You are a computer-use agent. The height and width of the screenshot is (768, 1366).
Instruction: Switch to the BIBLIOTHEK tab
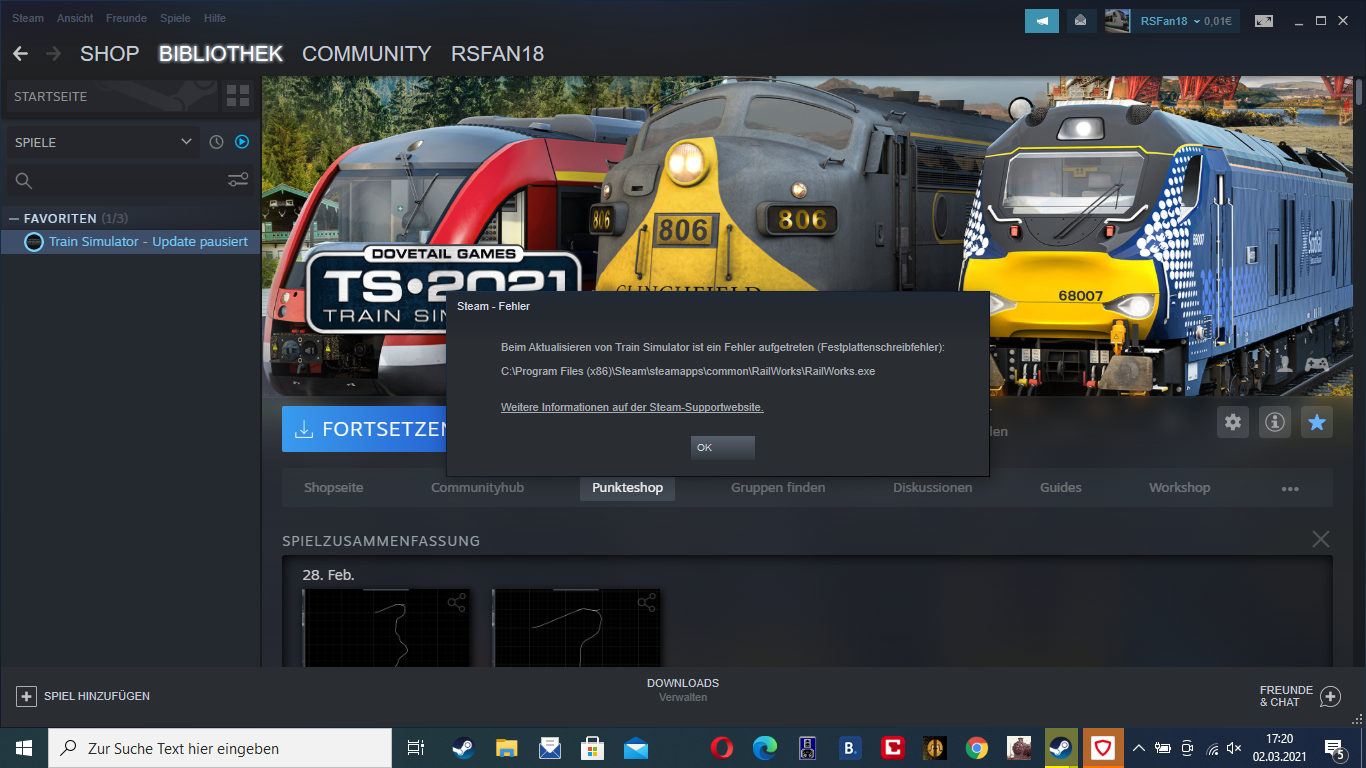pos(221,54)
